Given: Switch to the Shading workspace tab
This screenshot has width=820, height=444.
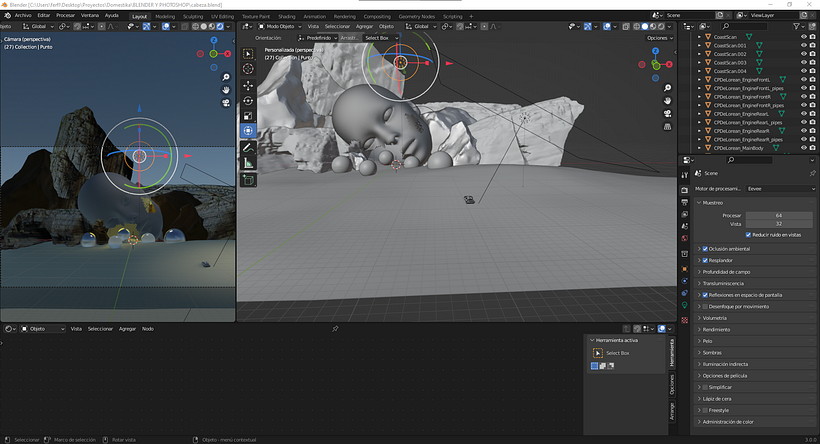Looking at the screenshot, I should tap(286, 16).
